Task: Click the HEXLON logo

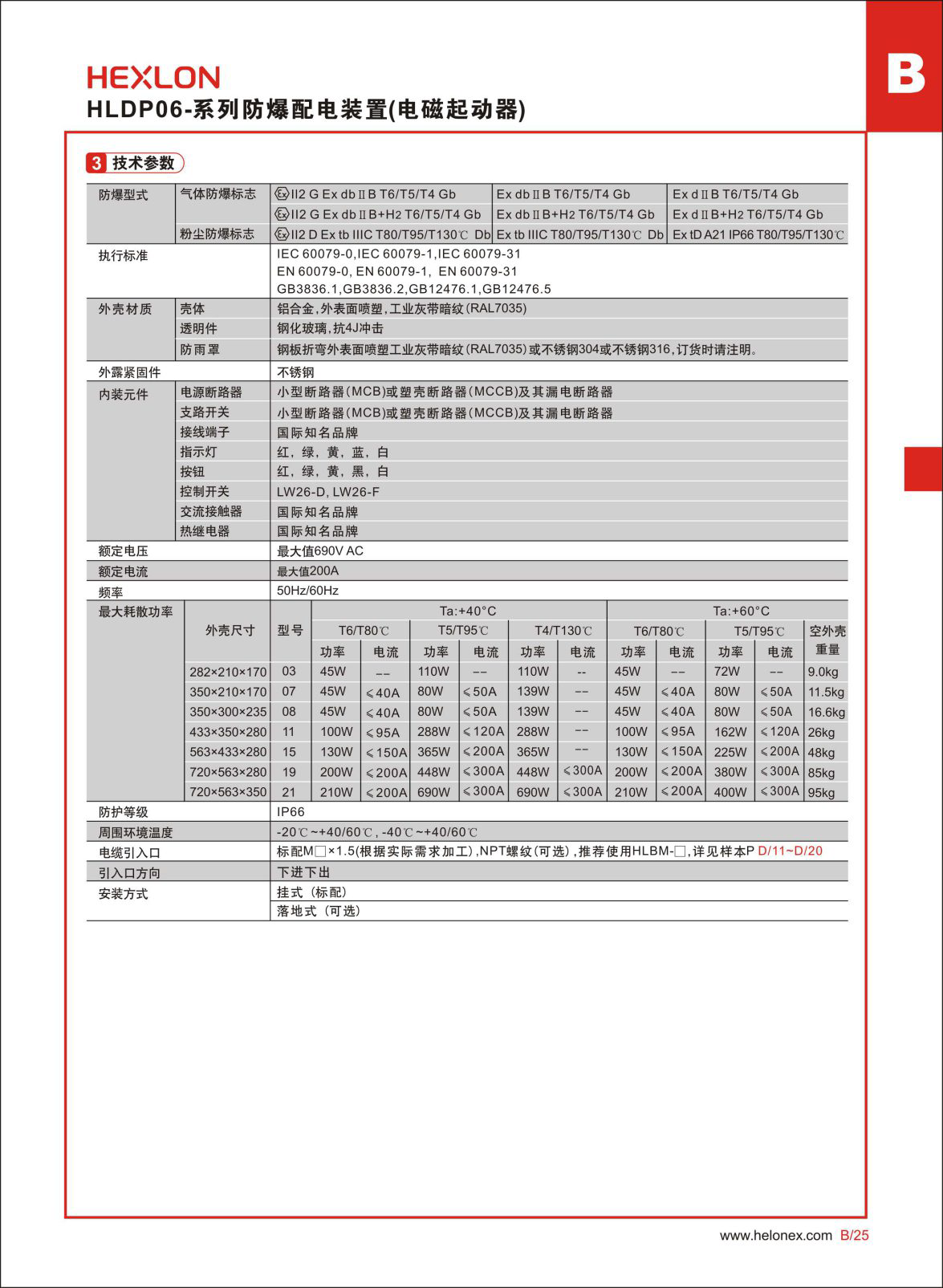Action: [x=153, y=78]
